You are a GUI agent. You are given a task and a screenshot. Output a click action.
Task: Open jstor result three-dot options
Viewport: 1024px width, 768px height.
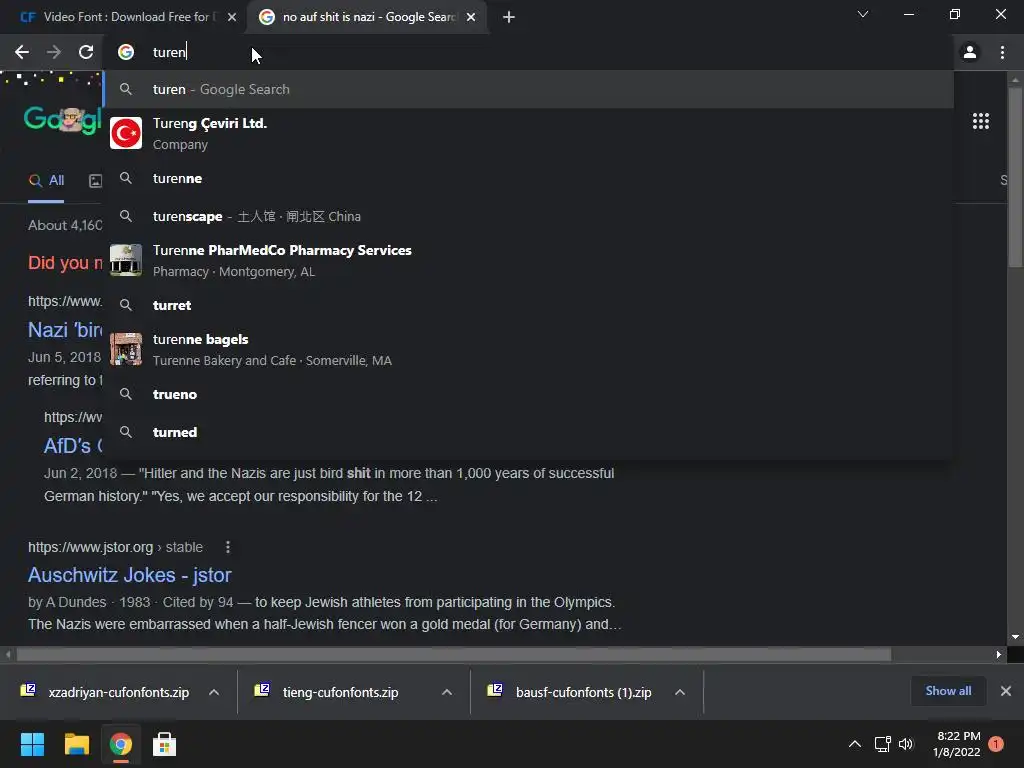(x=228, y=547)
